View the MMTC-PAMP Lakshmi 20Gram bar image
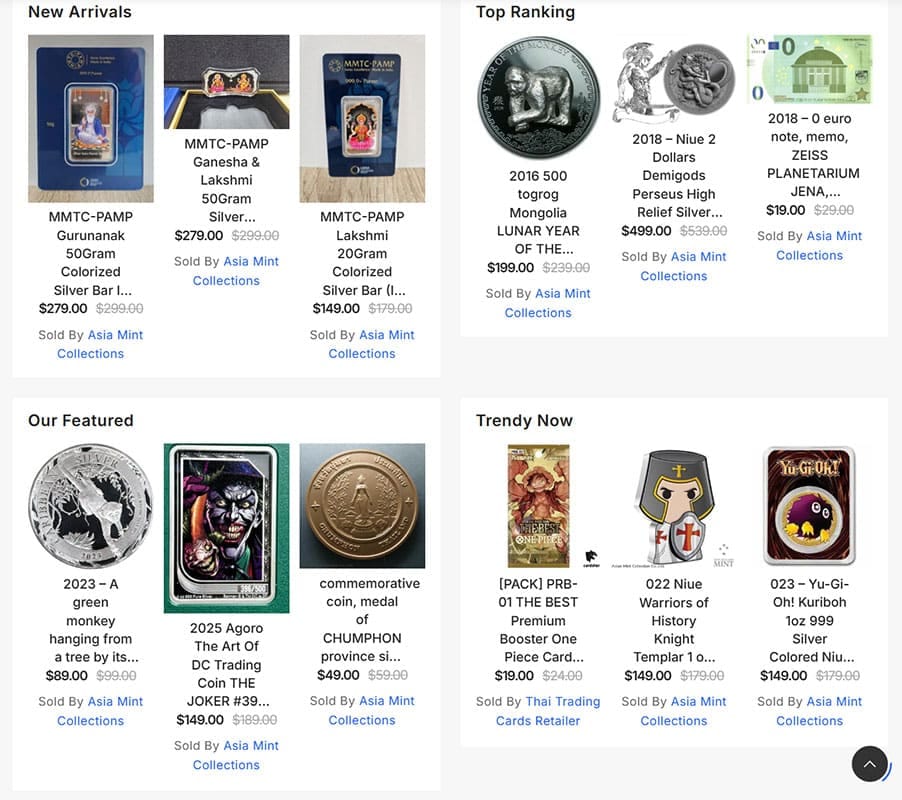Screen dimensions: 902x800 (362, 118)
